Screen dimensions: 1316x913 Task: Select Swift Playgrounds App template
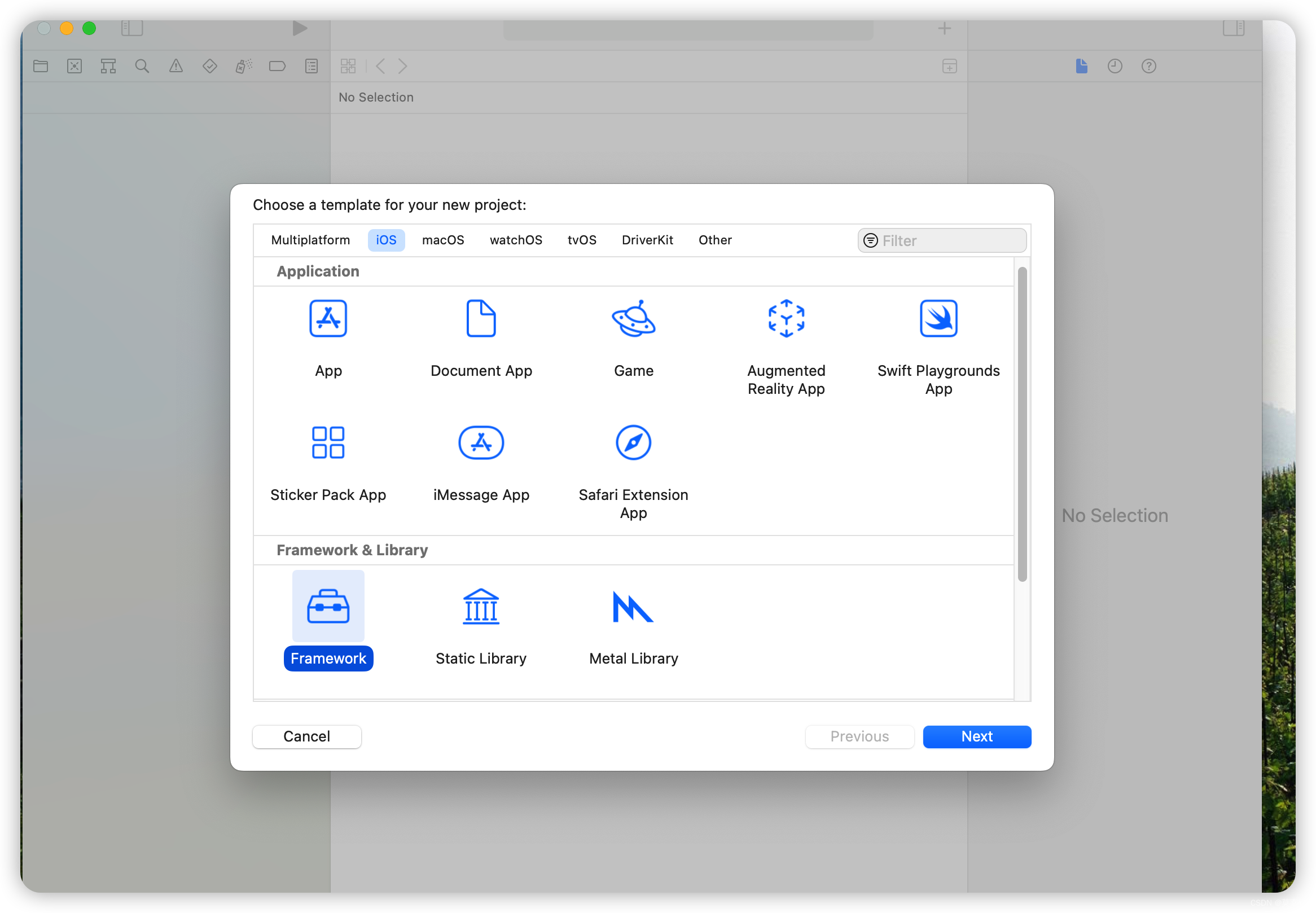tap(938, 319)
